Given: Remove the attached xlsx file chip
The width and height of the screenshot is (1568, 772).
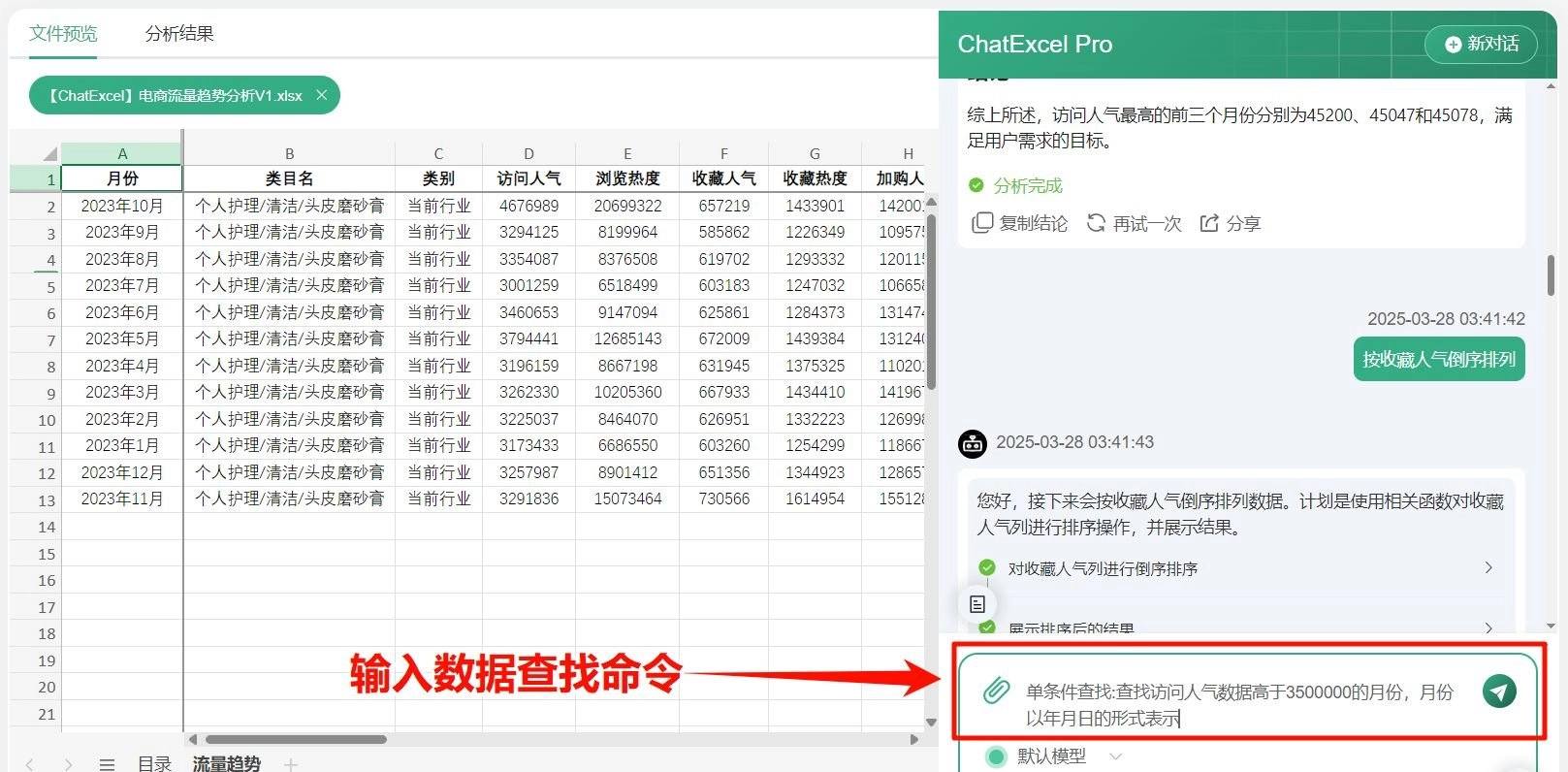Looking at the screenshot, I should 322,95.
